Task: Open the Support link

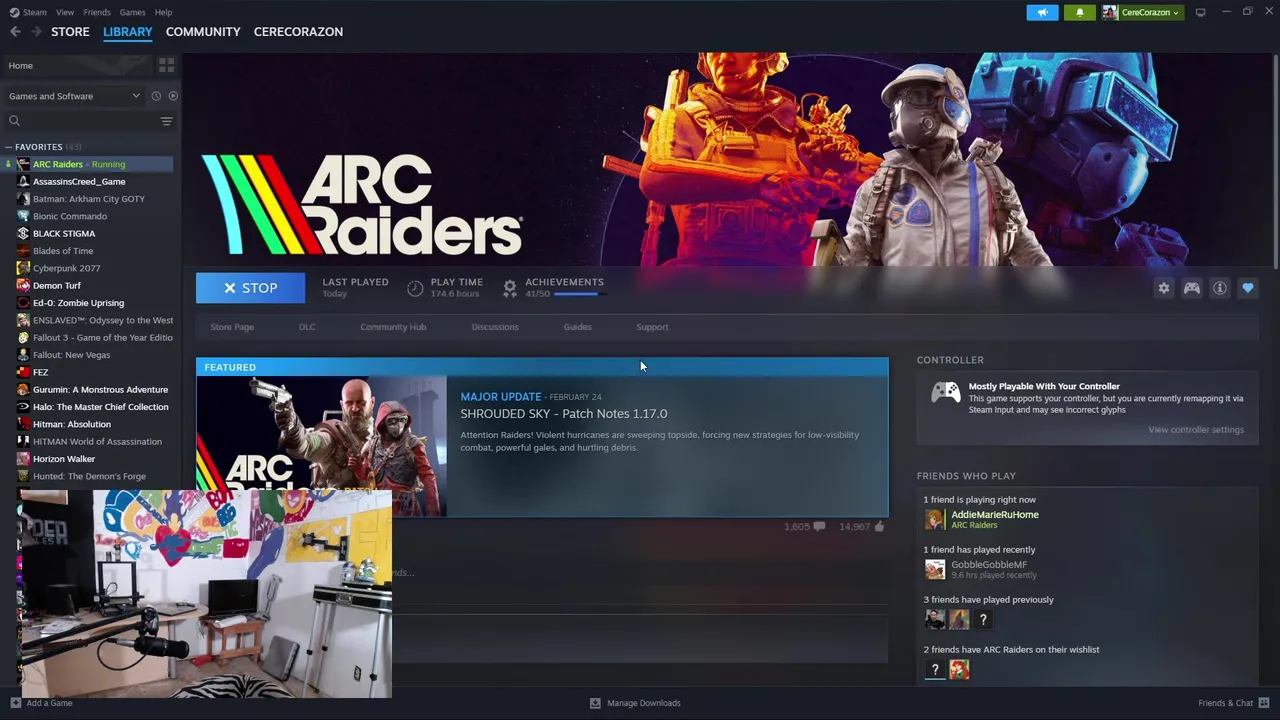Action: [652, 327]
